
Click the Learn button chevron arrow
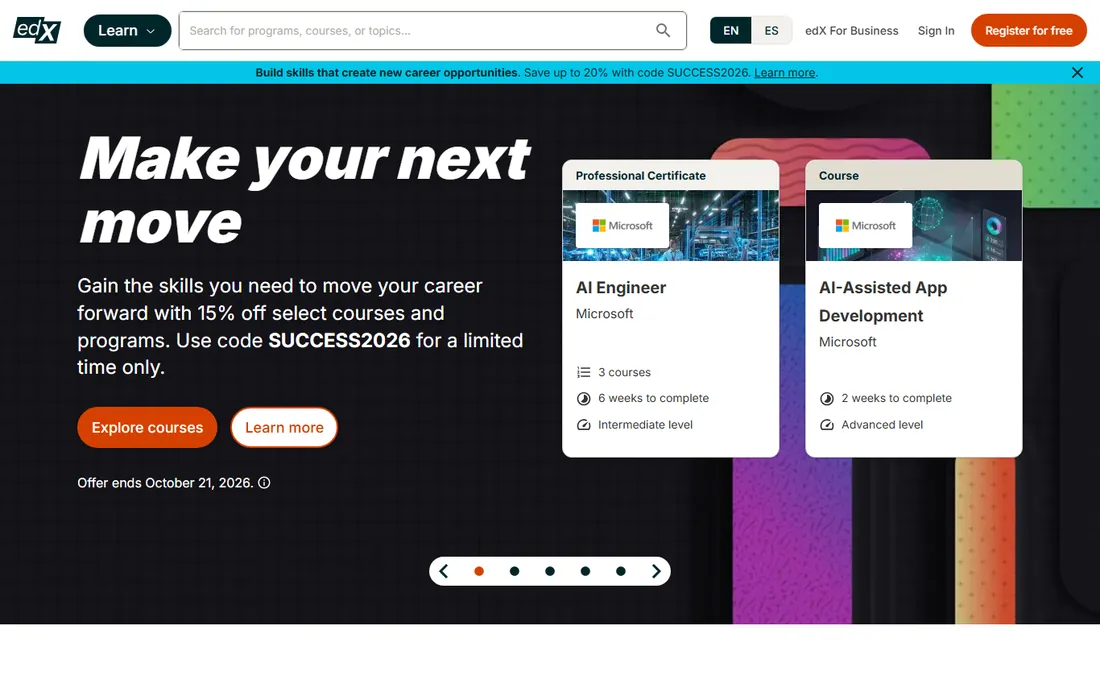click(x=150, y=31)
